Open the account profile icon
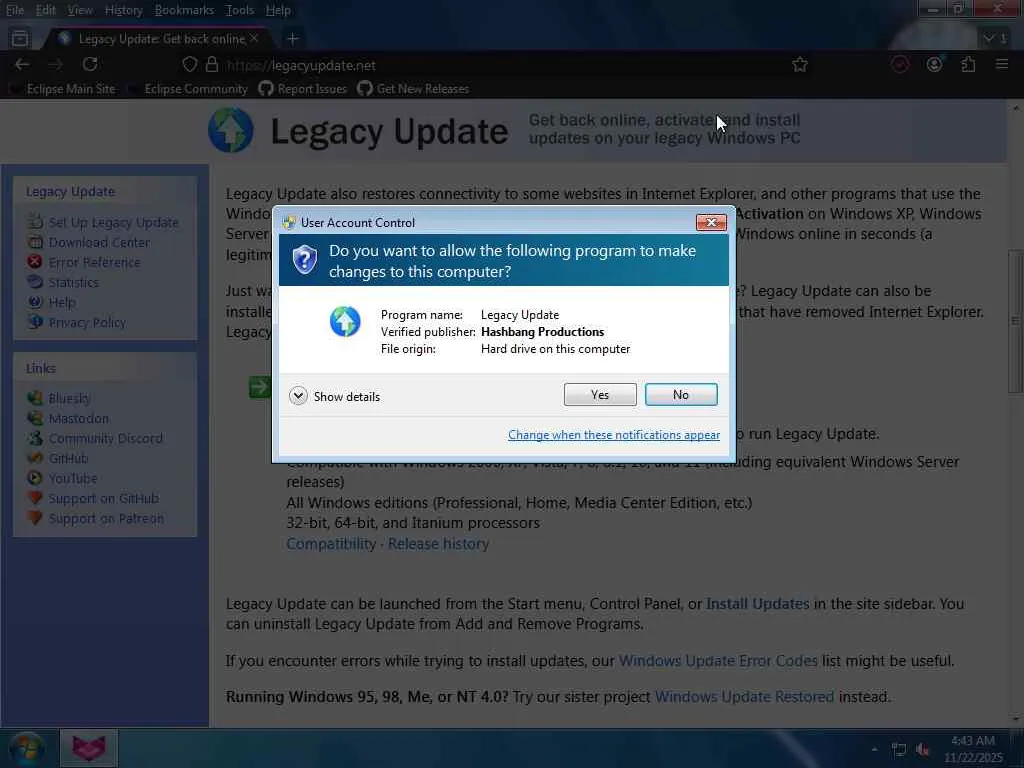 click(x=934, y=64)
